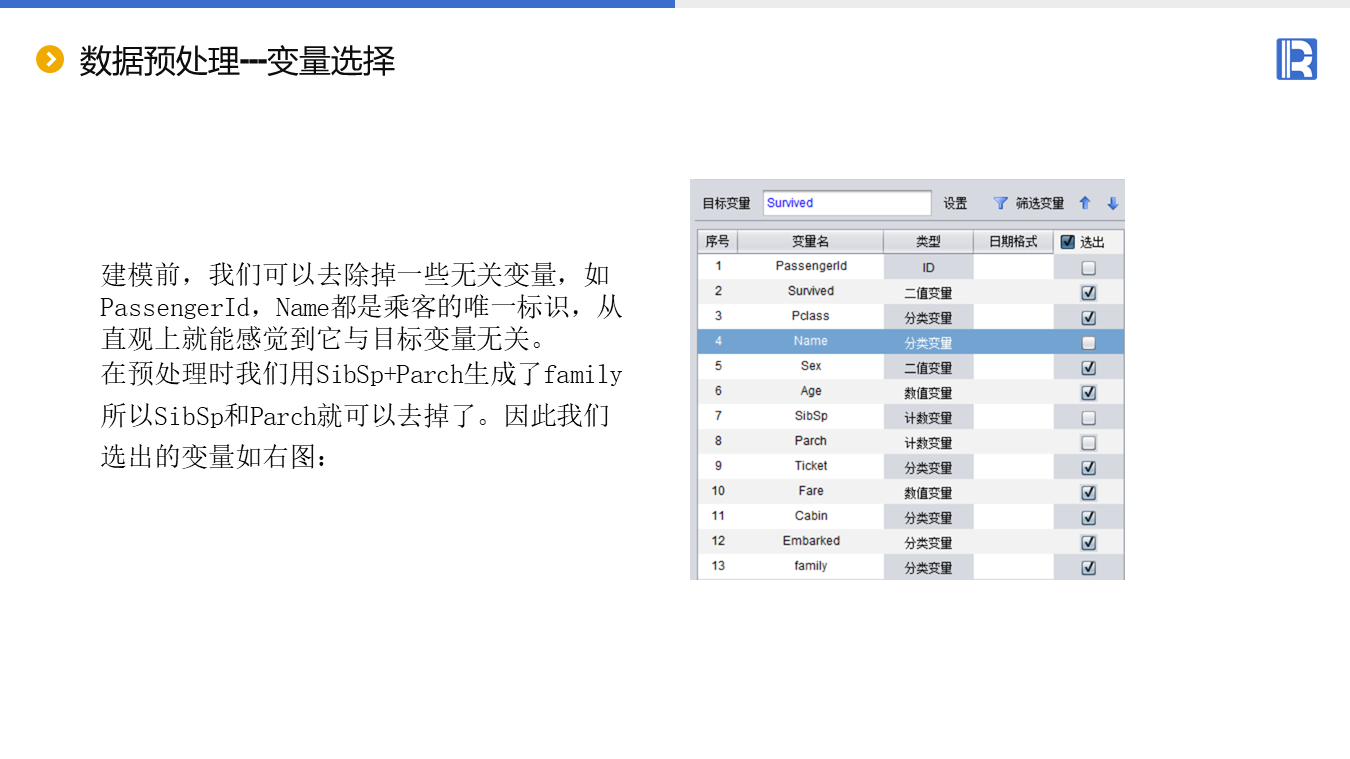Click the 序号 column header
Viewport: 1350px width, 759px height.
pyautogui.click(x=718, y=242)
